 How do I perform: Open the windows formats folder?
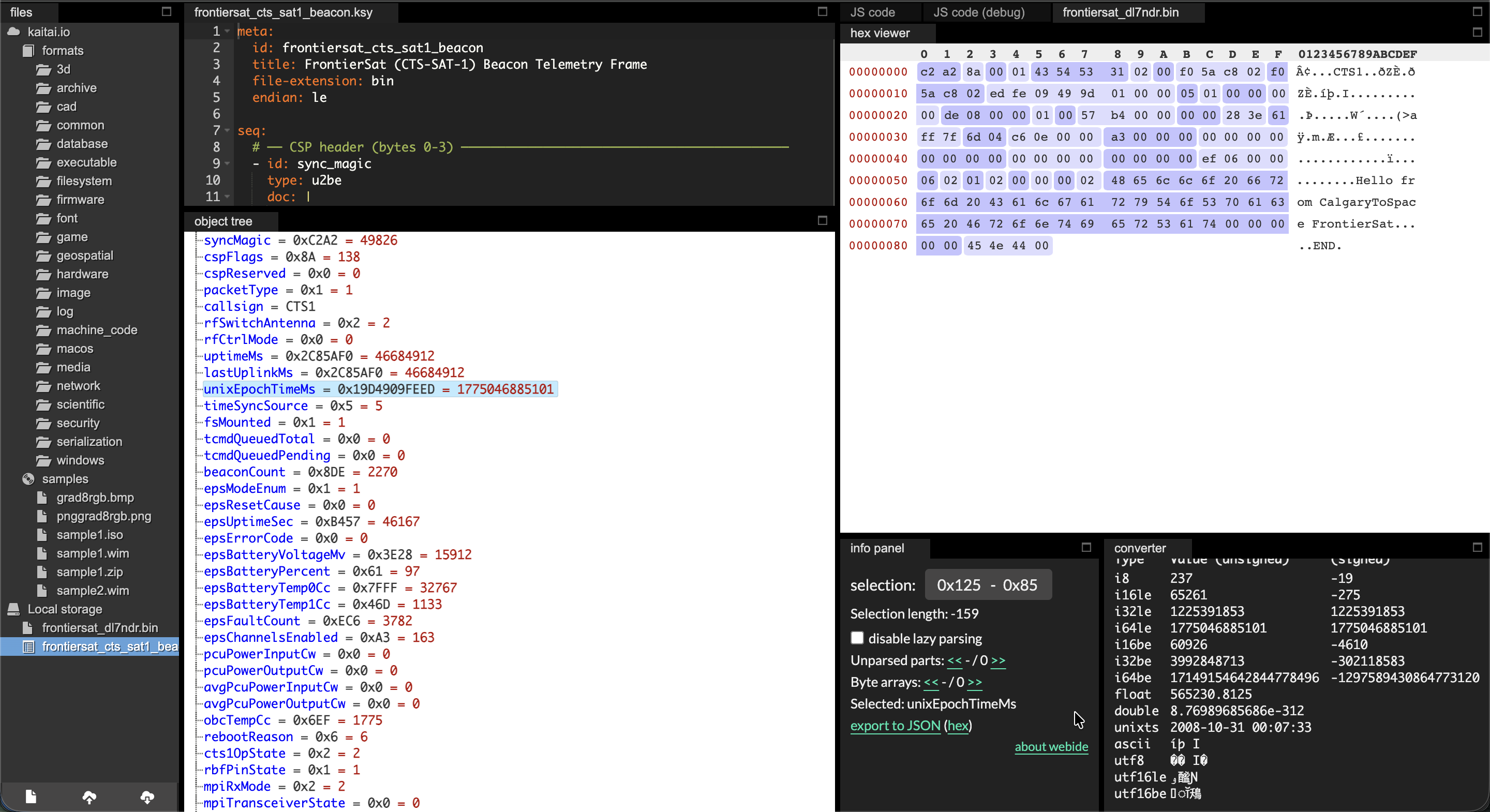click(x=80, y=460)
